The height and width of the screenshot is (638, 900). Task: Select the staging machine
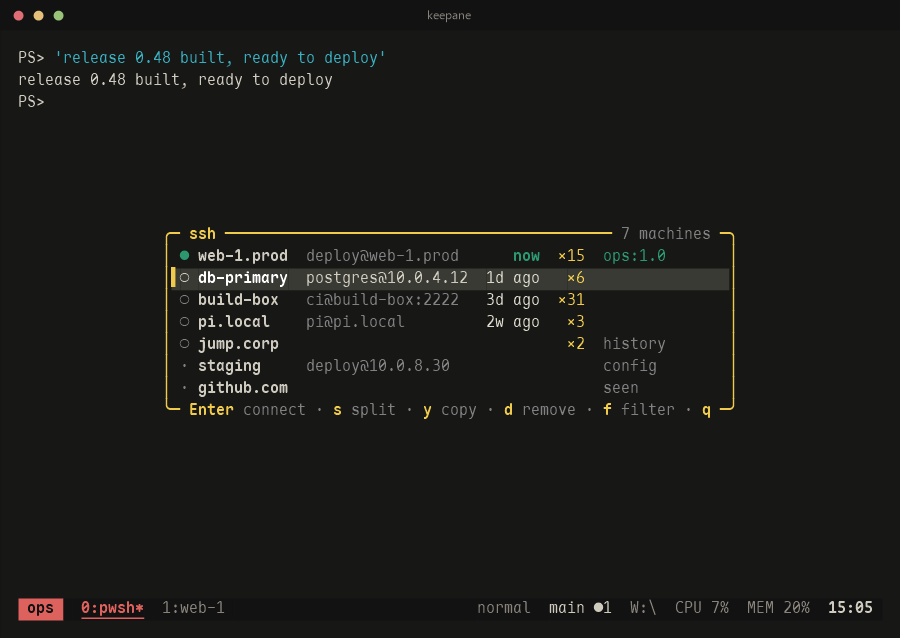tap(450, 366)
